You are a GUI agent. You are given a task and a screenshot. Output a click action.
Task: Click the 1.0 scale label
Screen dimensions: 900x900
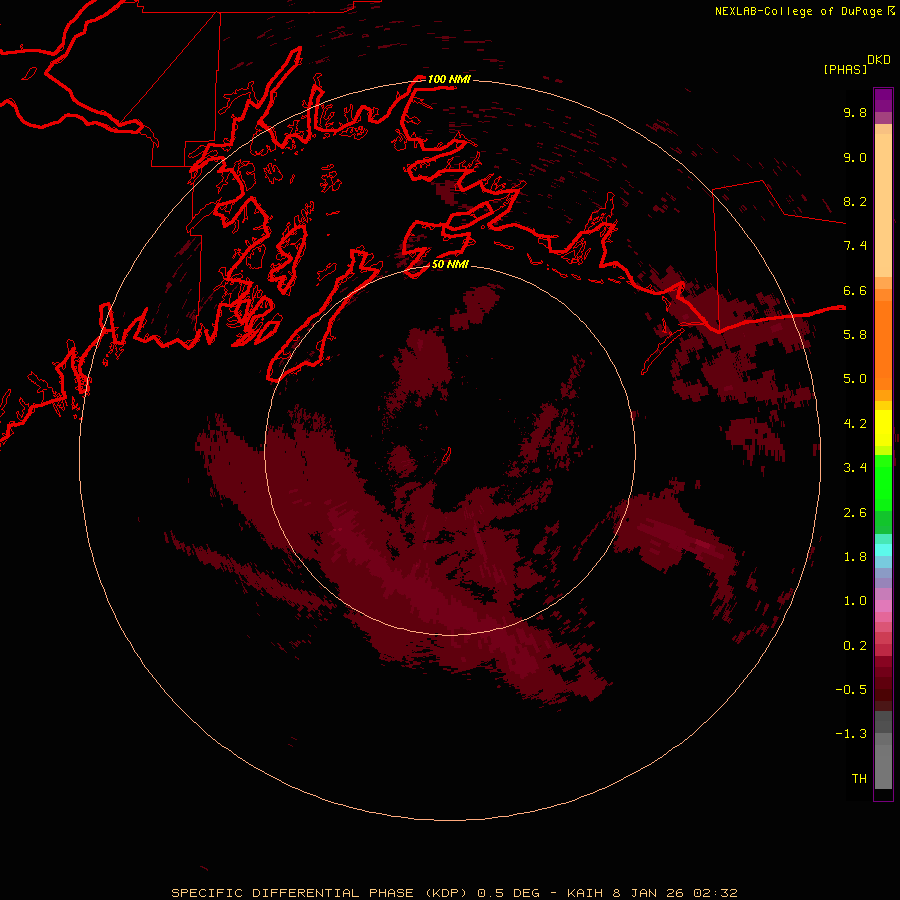coord(855,601)
